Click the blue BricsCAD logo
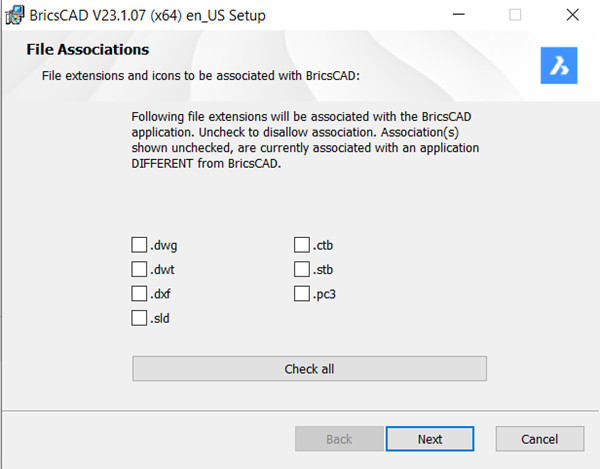 (x=560, y=65)
